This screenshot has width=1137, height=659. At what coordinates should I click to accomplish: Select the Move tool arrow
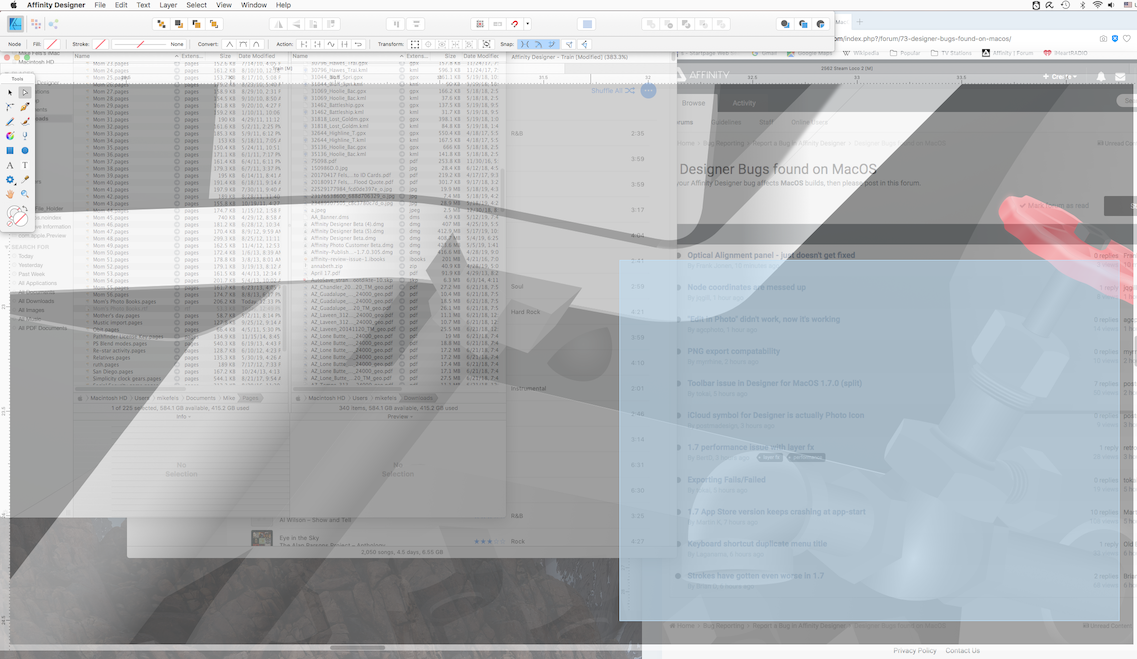[10, 93]
